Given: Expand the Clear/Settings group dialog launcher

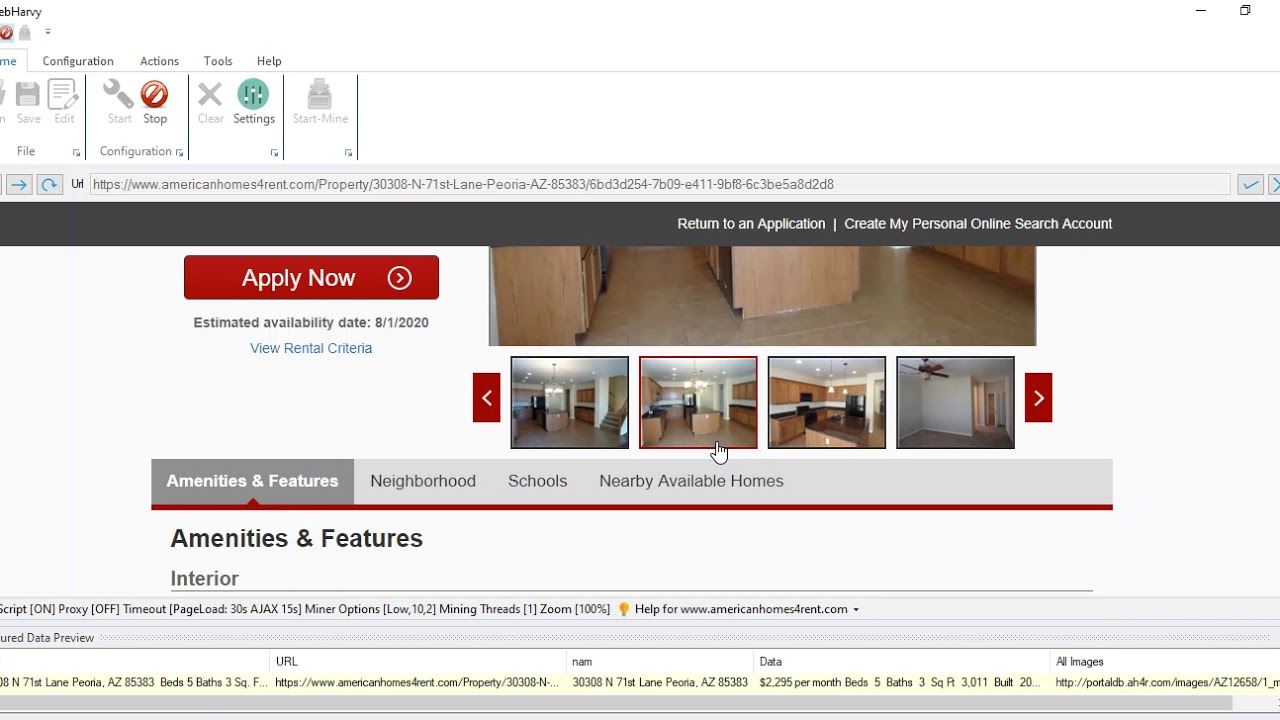Looking at the screenshot, I should click(274, 153).
